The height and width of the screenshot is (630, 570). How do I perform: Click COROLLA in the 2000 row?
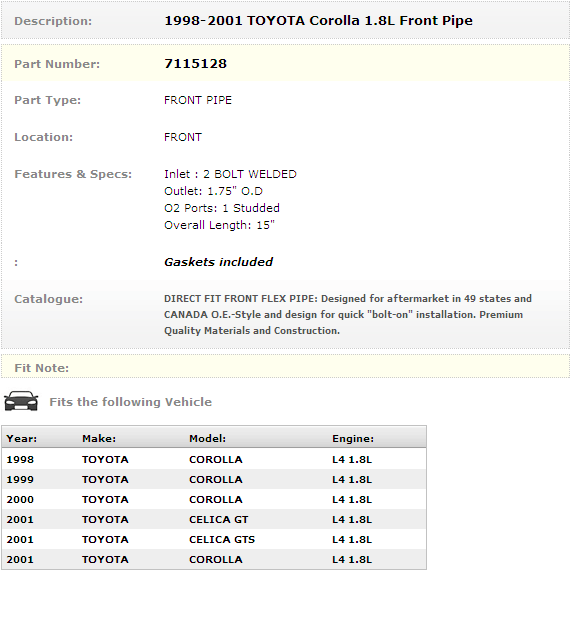(x=216, y=499)
